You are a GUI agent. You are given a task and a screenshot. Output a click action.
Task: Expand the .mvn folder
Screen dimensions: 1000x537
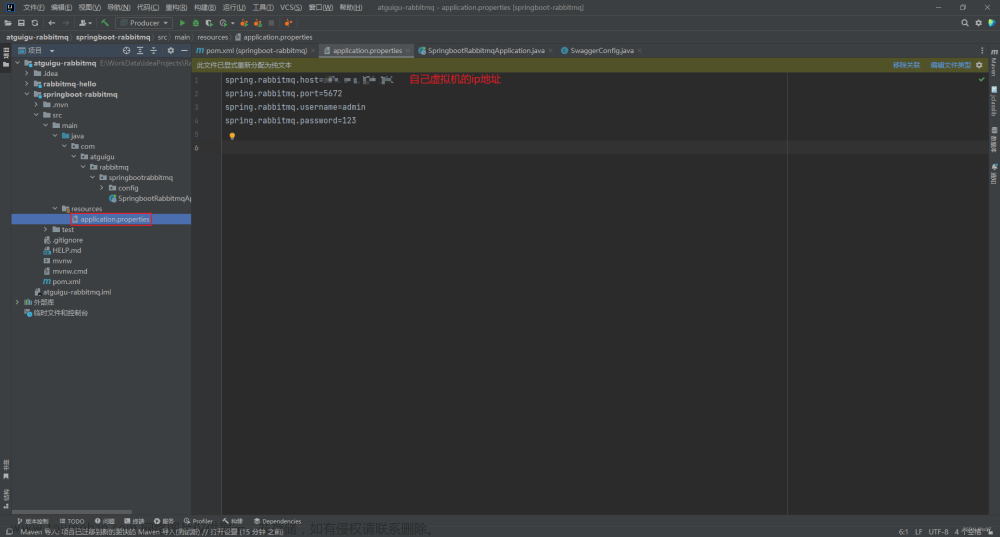[x=36, y=105]
